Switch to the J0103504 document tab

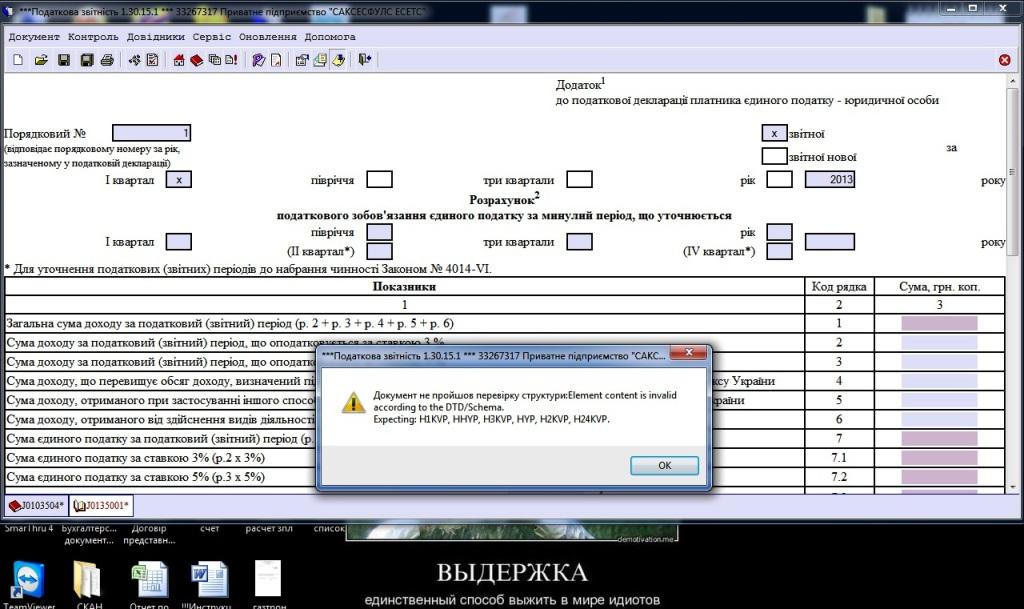point(36,505)
